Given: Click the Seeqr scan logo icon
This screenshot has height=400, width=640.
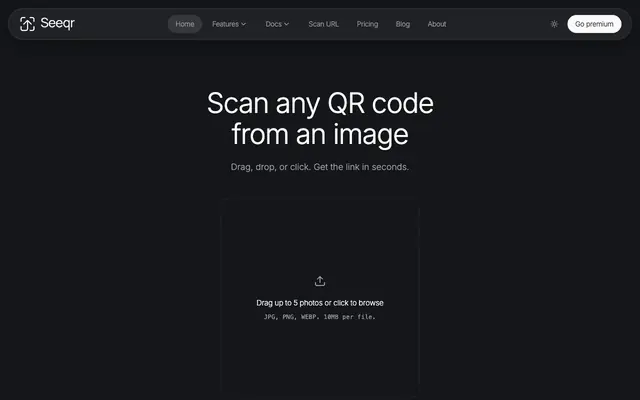Looking at the screenshot, I should coord(27,24).
